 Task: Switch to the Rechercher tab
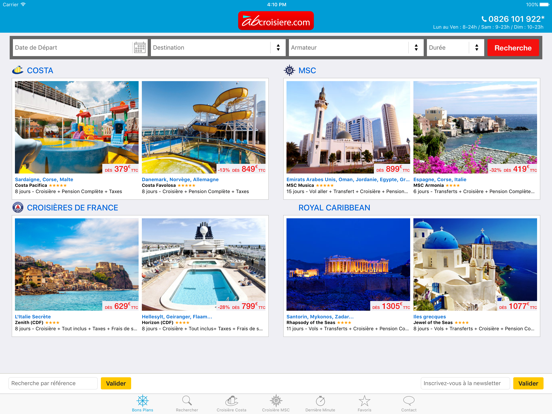(x=187, y=403)
